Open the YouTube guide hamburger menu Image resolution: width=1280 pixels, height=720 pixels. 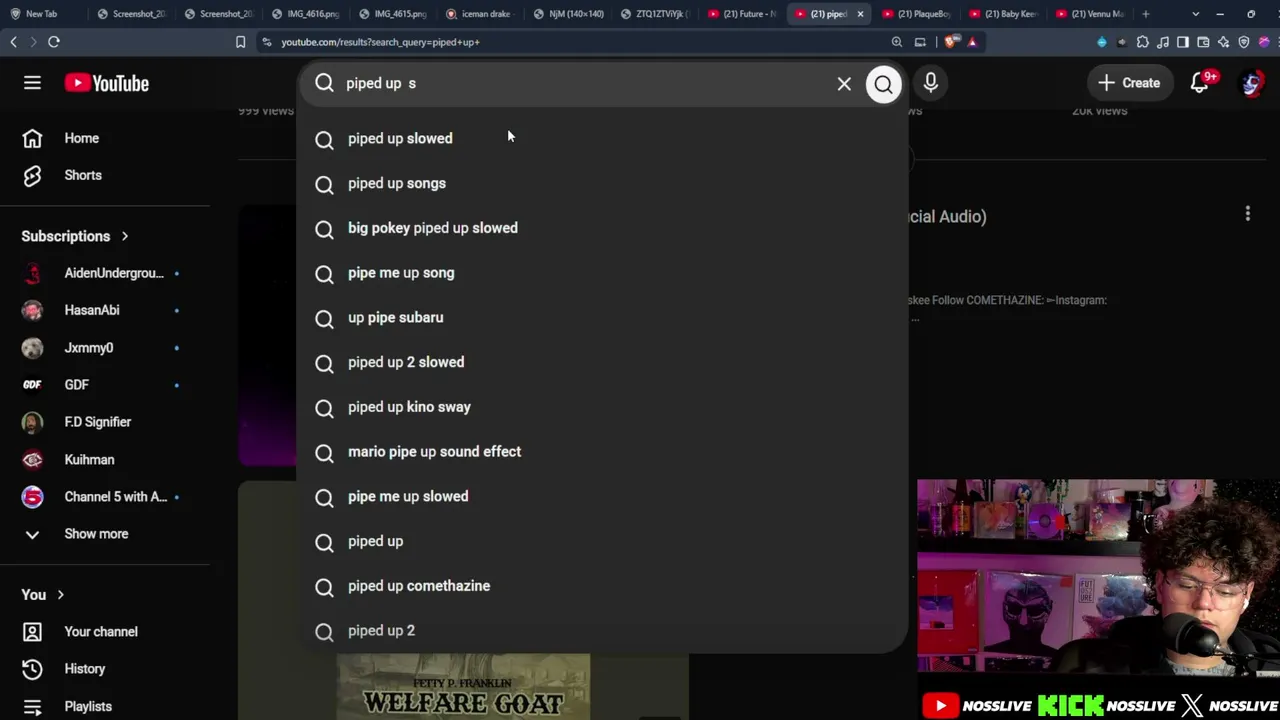32,83
